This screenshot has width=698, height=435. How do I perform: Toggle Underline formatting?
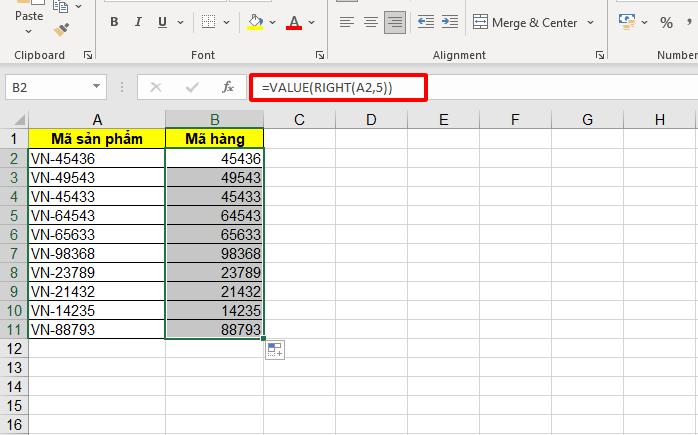(162, 22)
